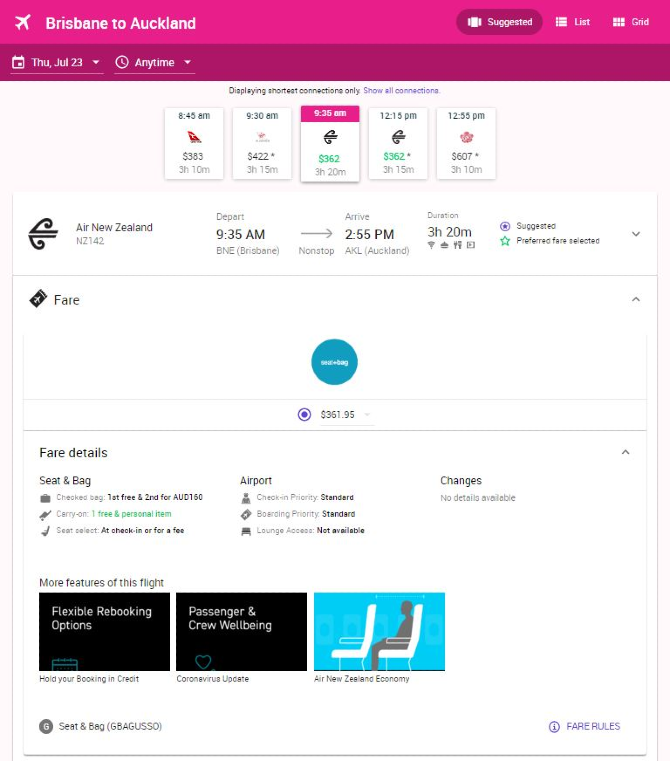Viewport: 670px width, 761px height.
Task: Open the Thu, Jul 23 date dropdown
Action: coord(57,63)
